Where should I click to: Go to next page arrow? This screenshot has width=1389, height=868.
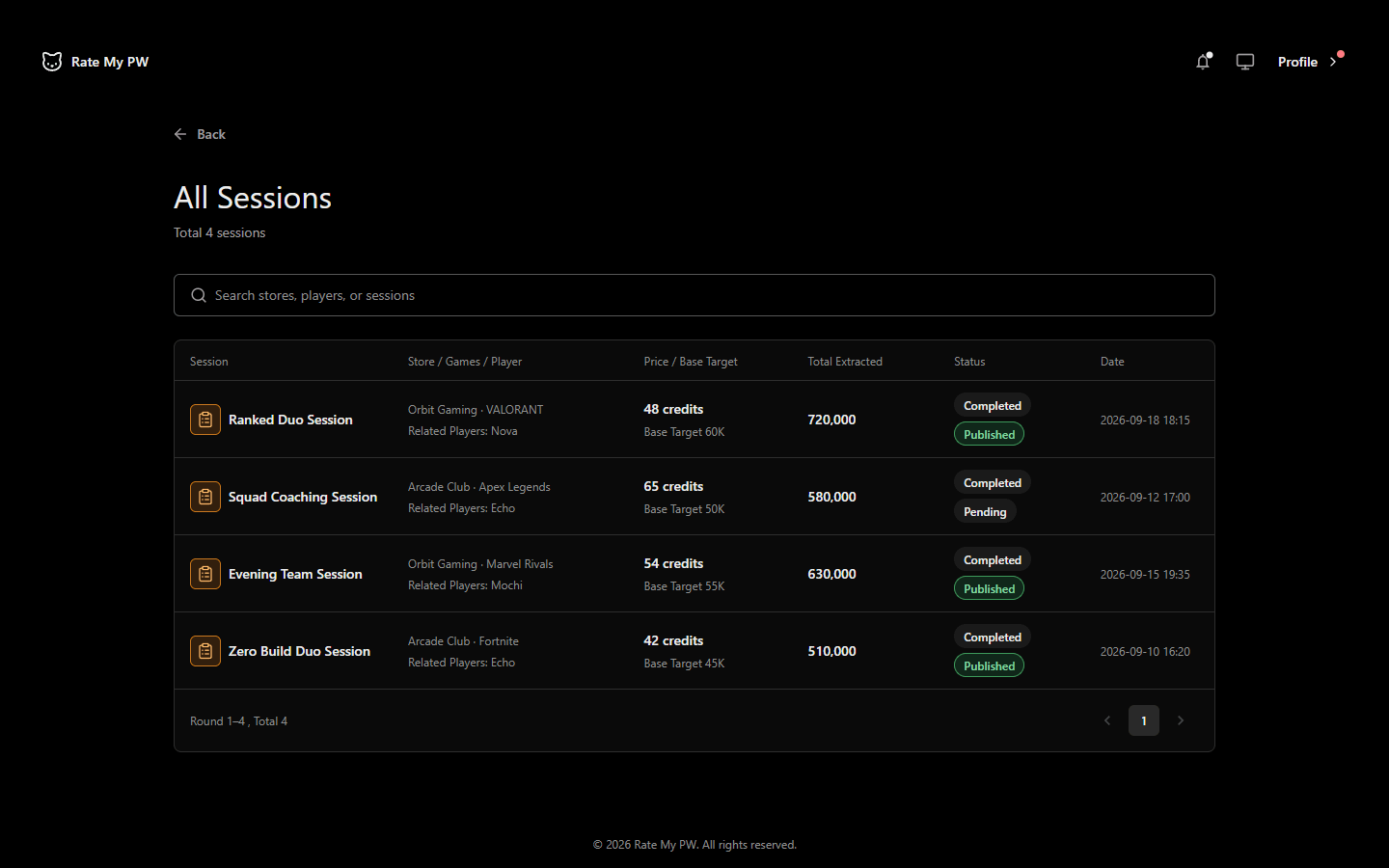tap(1181, 720)
